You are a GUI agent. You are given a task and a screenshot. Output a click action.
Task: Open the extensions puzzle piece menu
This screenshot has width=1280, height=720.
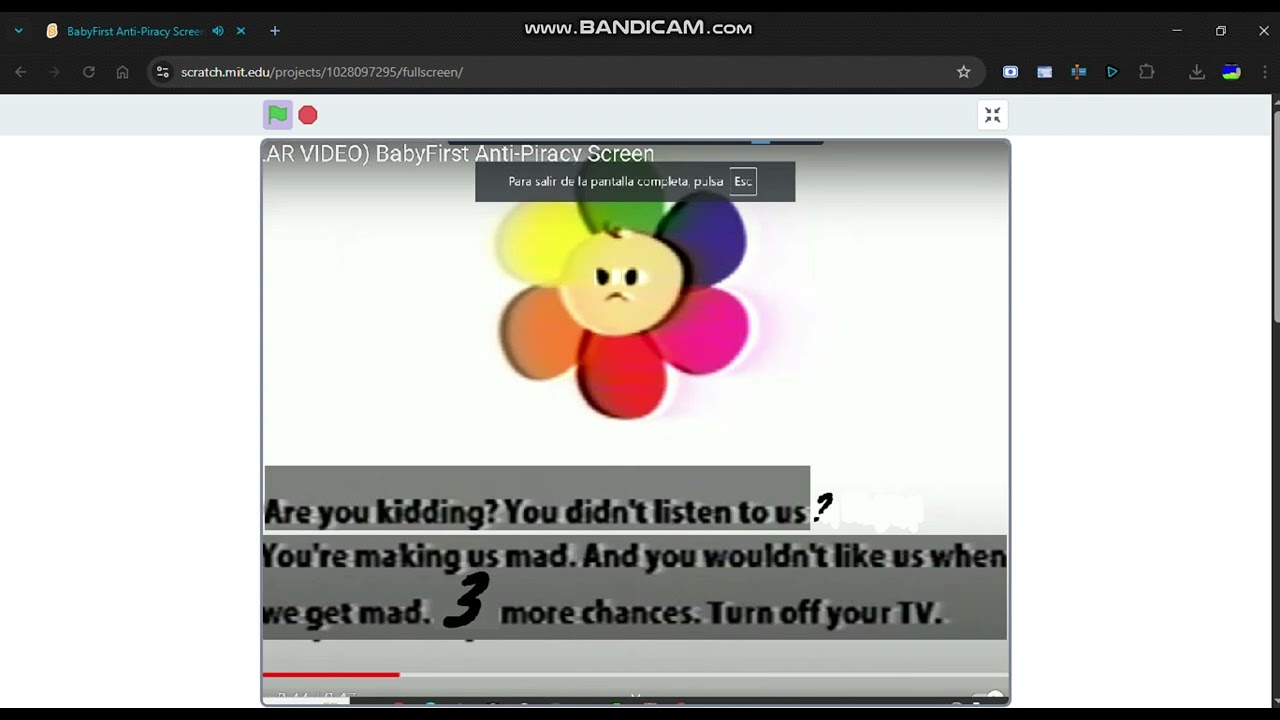click(x=1146, y=72)
